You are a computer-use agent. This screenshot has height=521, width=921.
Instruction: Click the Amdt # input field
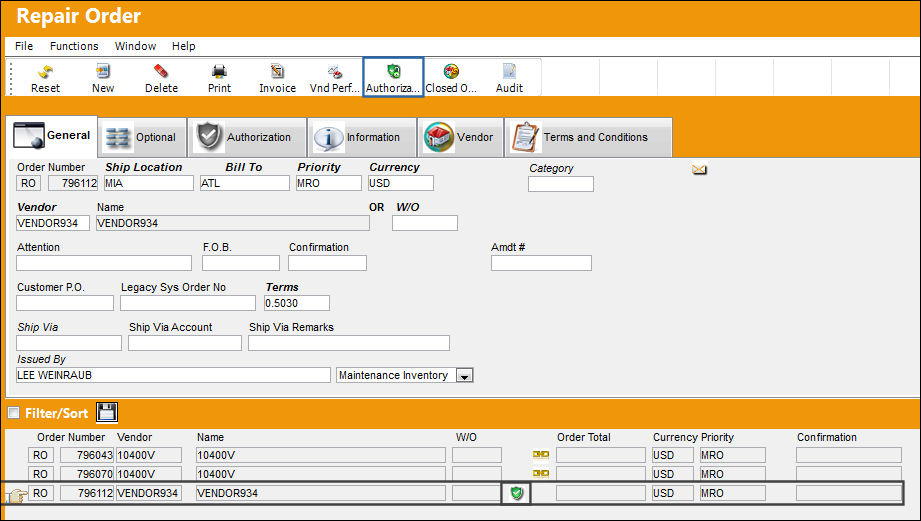pyautogui.click(x=541, y=263)
